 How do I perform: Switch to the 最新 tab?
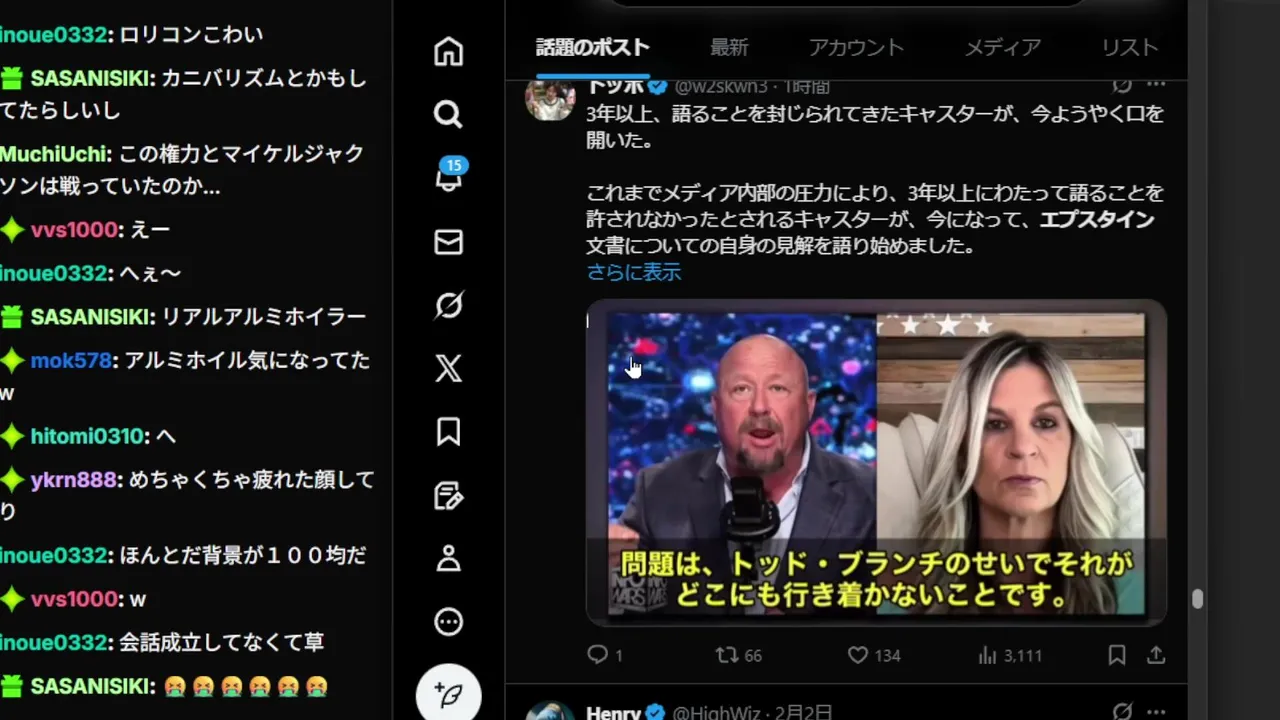[729, 47]
